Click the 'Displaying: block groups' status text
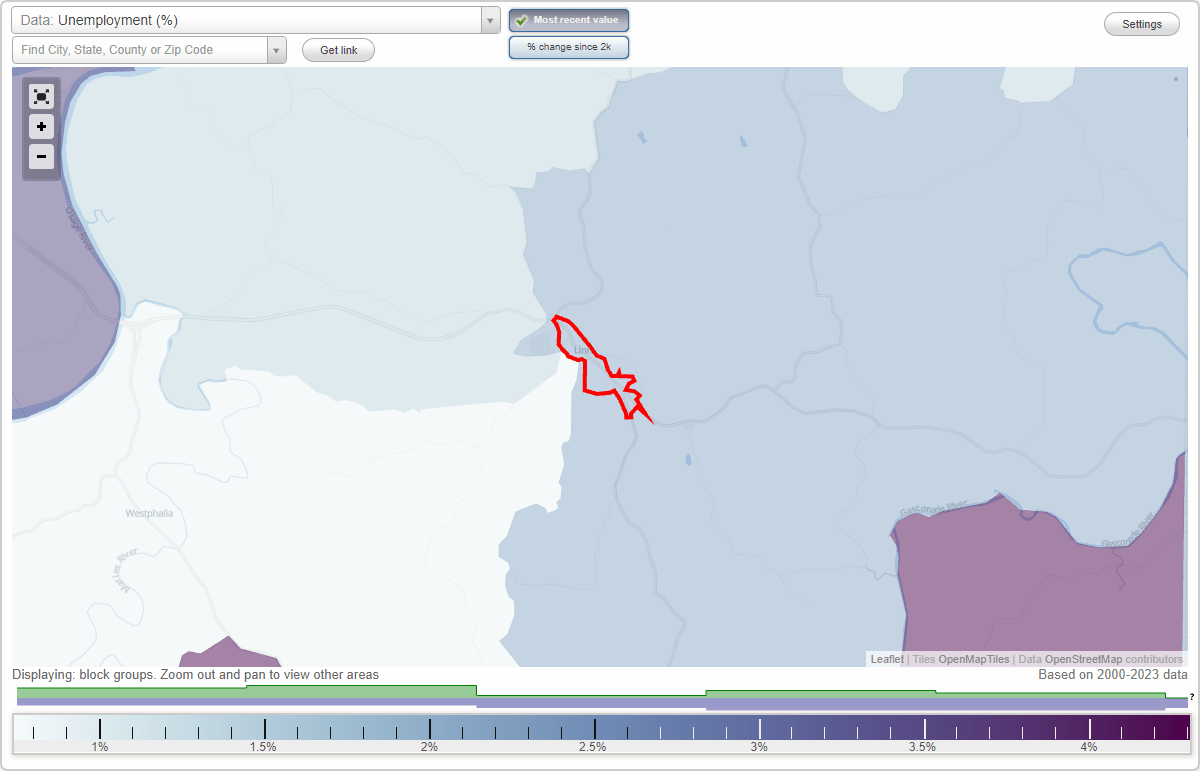 point(196,675)
